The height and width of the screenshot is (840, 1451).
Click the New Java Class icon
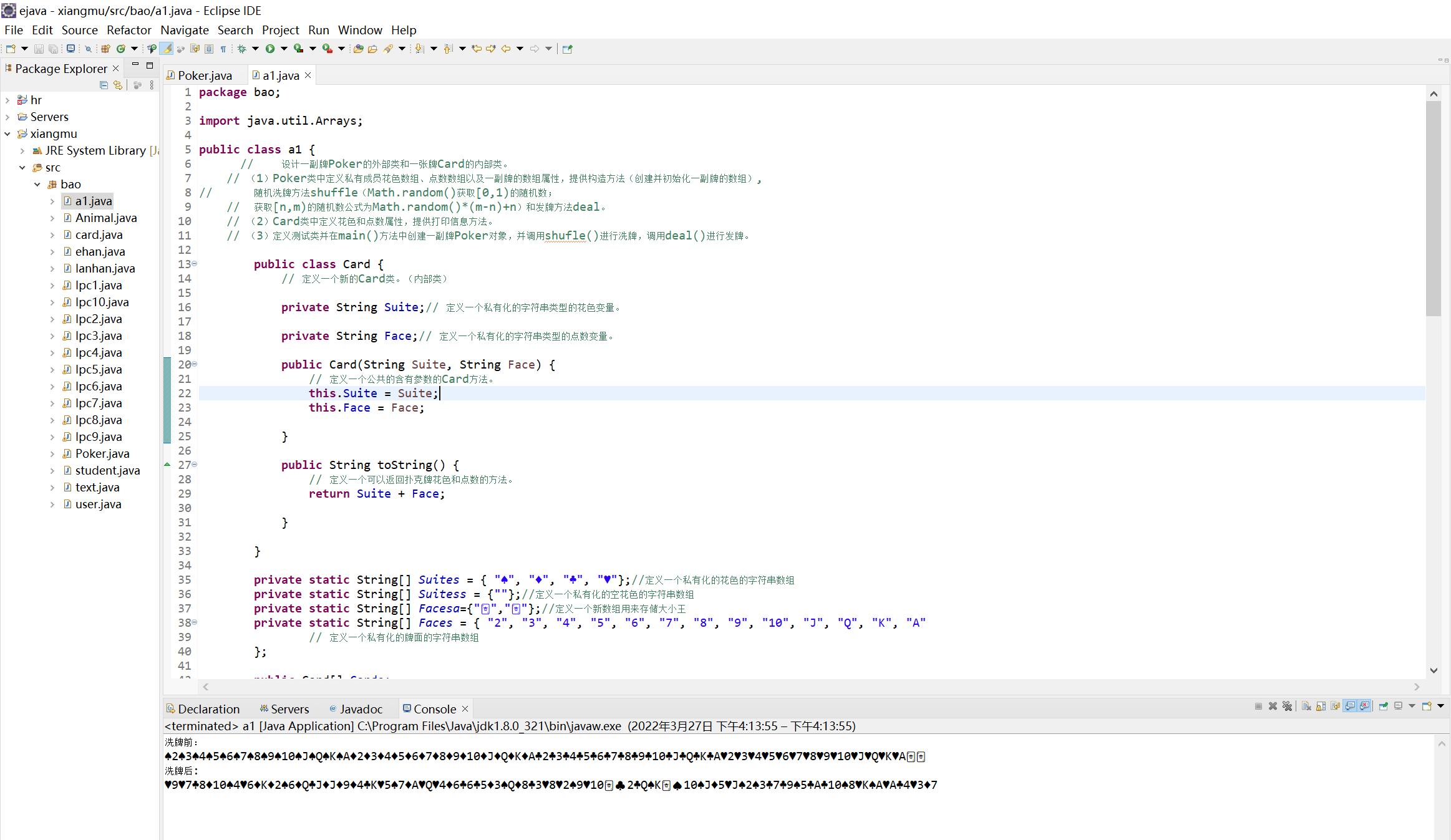120,49
